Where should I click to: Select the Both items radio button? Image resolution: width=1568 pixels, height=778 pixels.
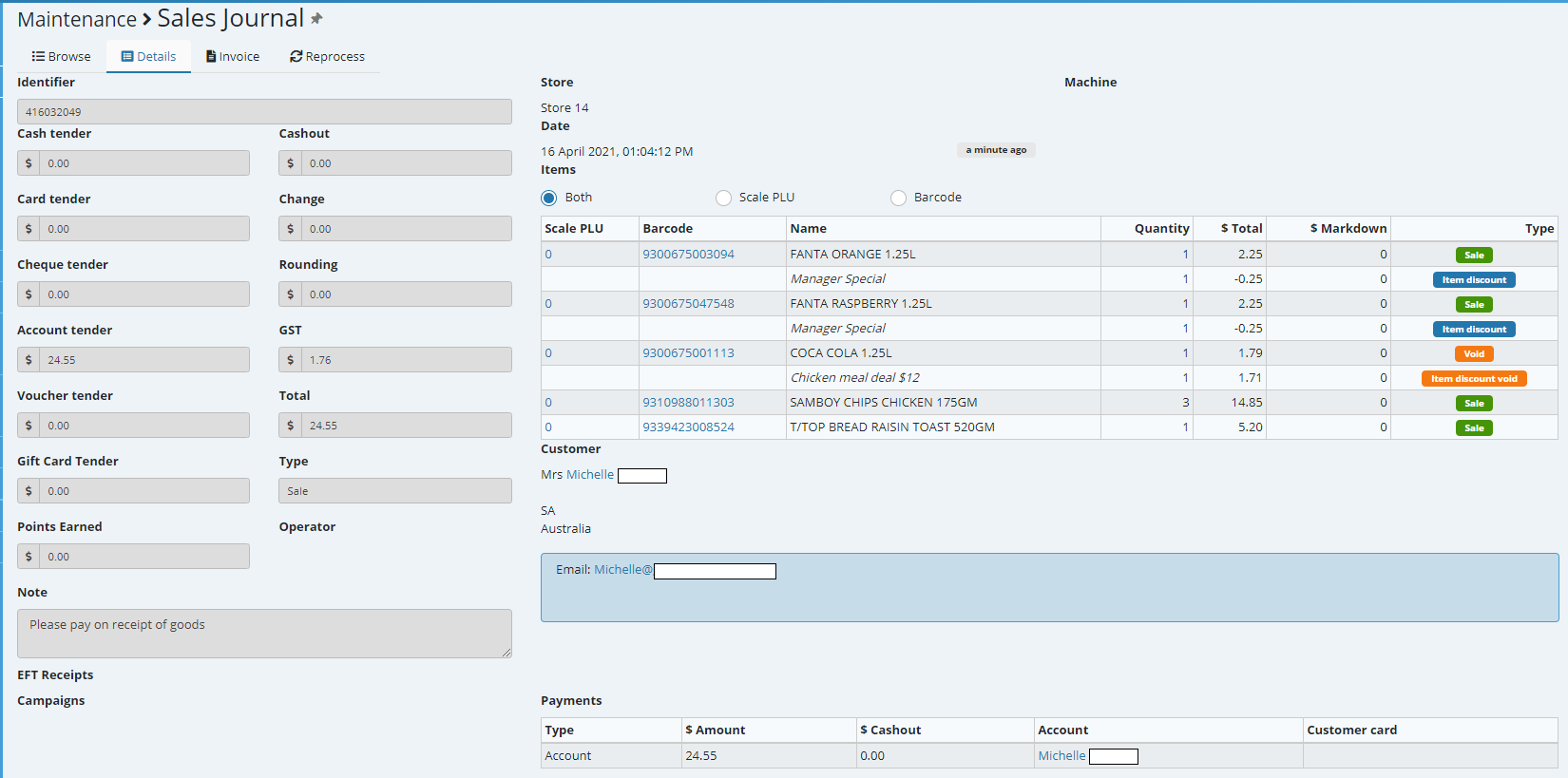548,198
